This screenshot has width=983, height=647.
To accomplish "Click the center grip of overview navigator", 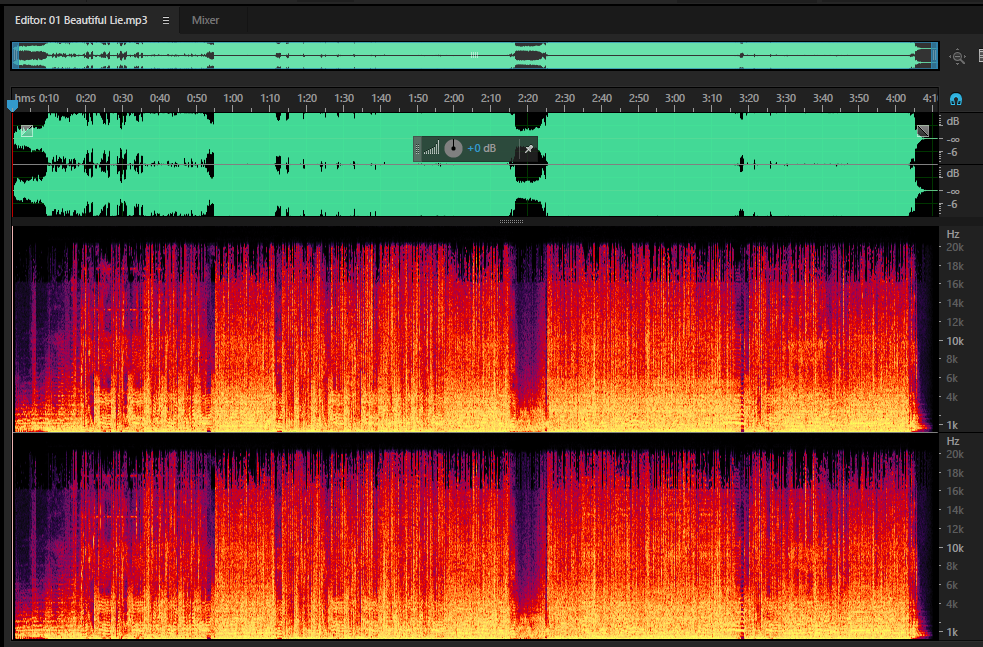I will (475, 55).
